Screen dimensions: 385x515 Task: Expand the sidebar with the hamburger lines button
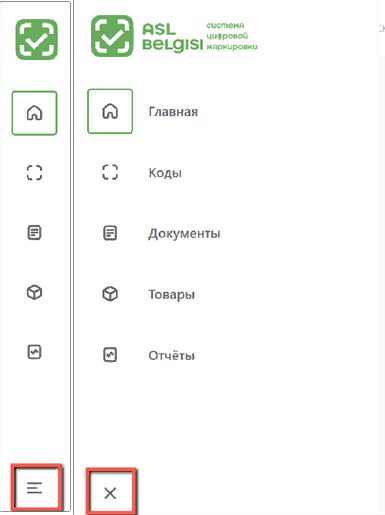pos(36,488)
